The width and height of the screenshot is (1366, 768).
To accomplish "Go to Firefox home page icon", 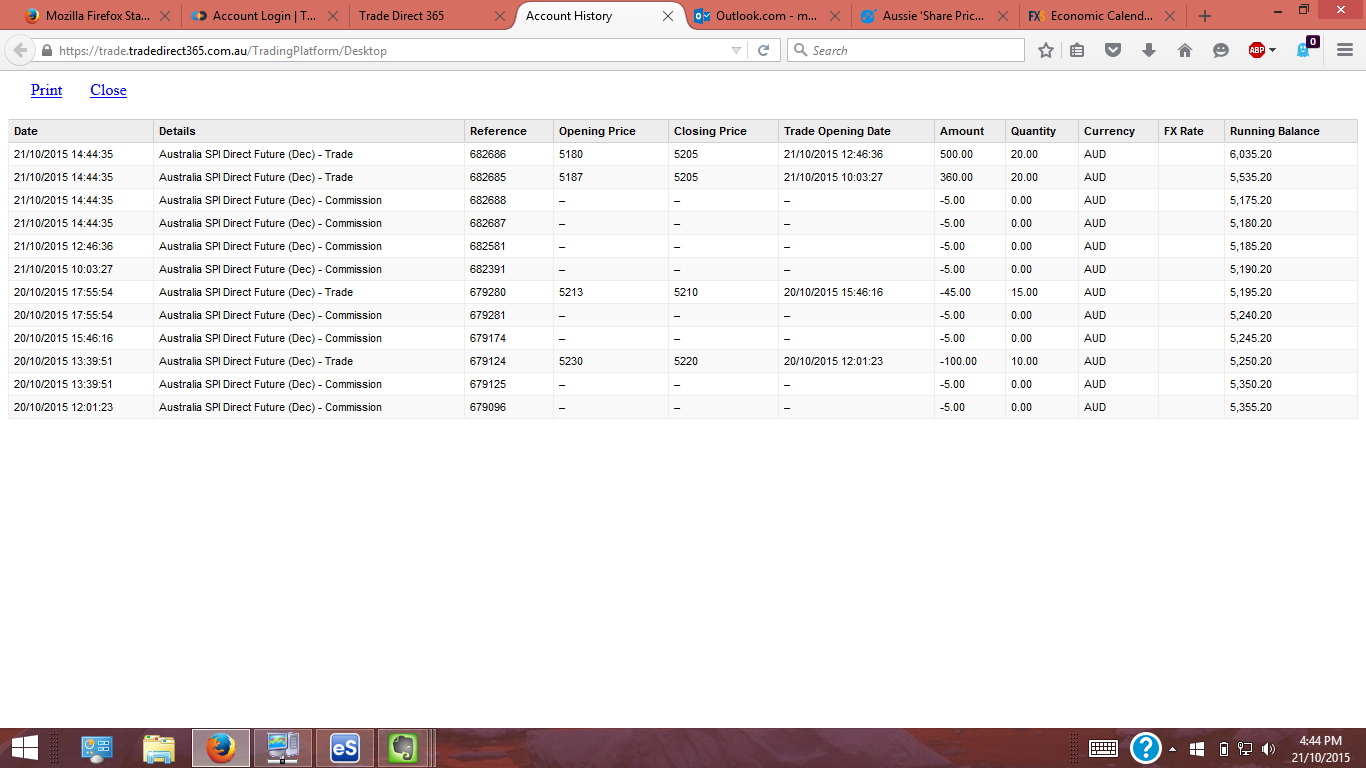I will (1185, 50).
